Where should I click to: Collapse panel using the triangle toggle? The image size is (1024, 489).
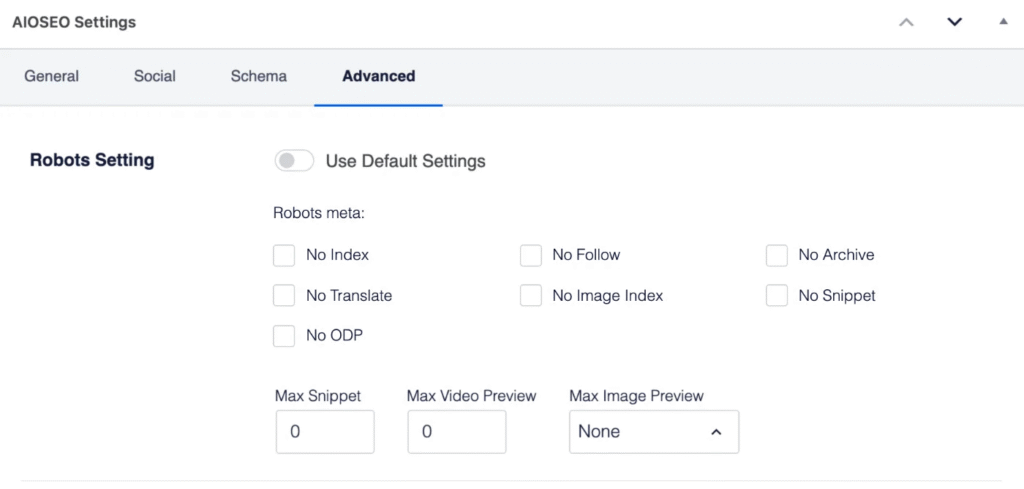(x=1003, y=21)
